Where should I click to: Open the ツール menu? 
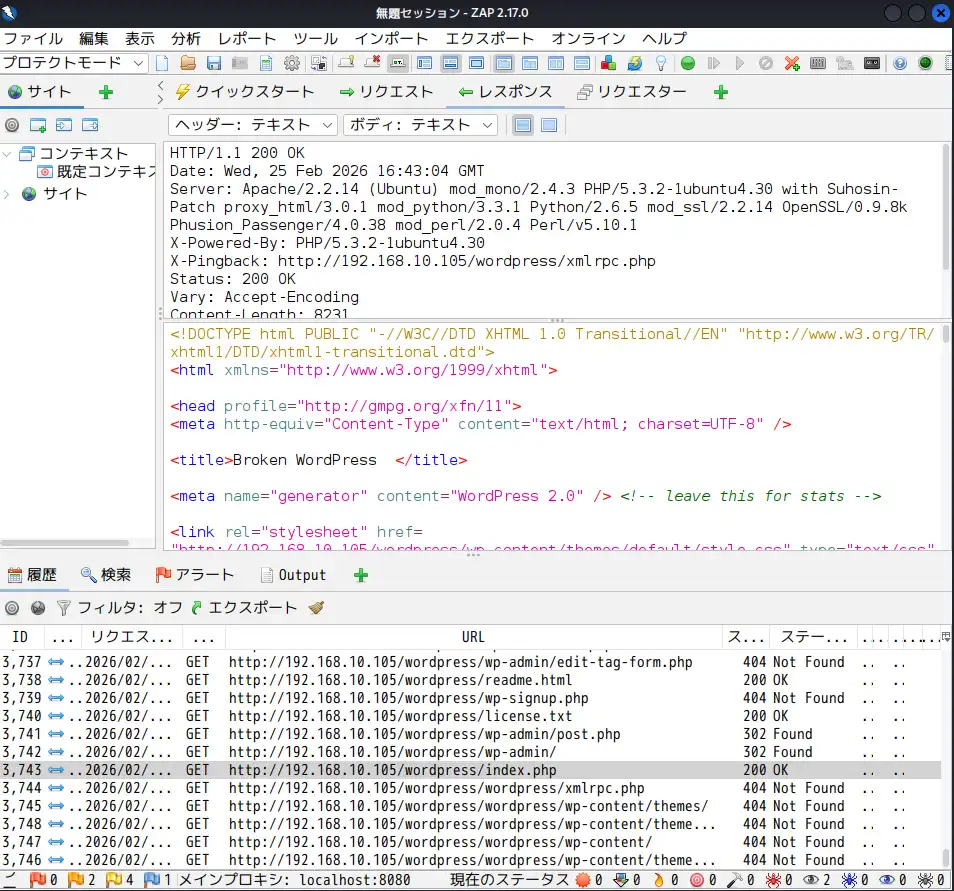point(315,38)
